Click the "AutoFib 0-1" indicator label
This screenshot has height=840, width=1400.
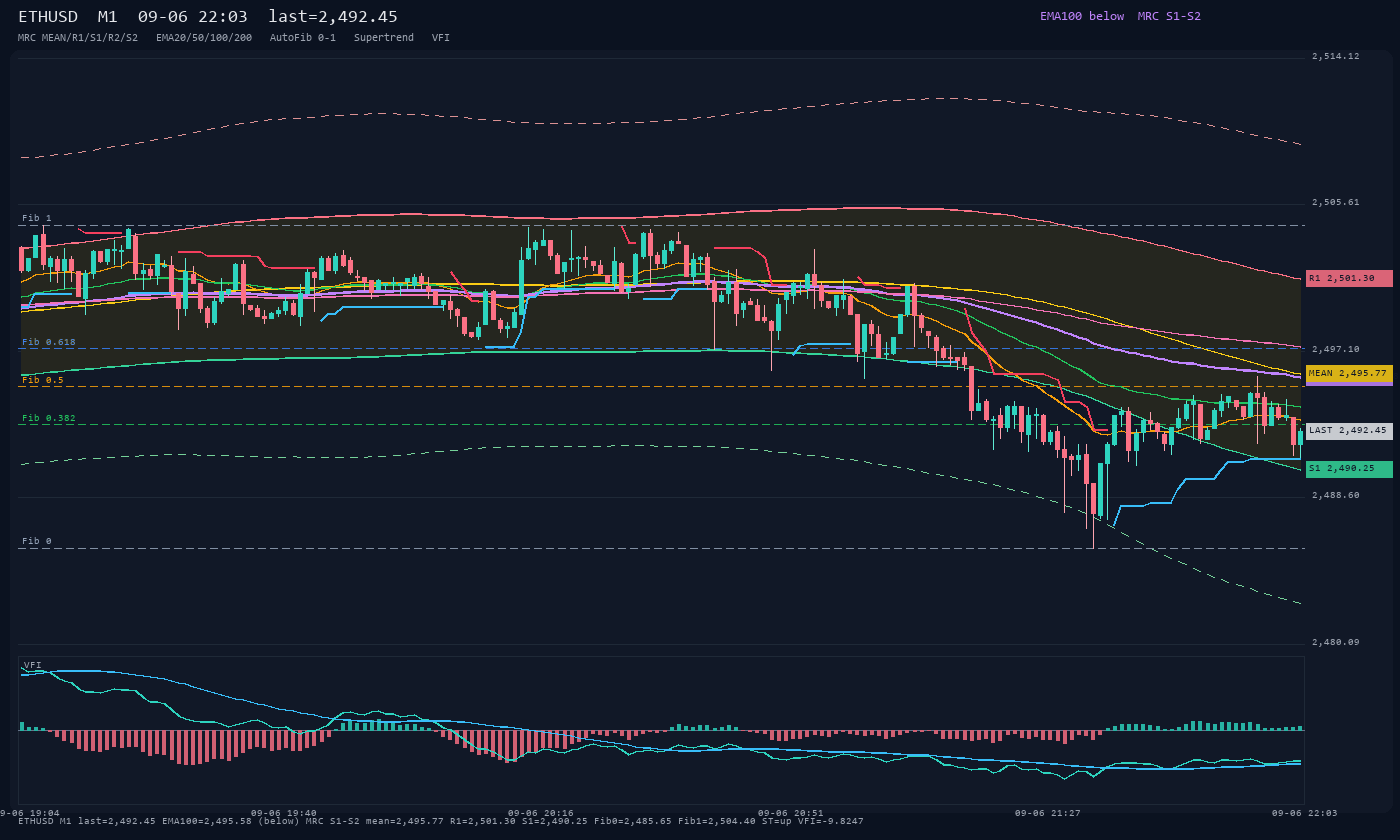coord(303,37)
